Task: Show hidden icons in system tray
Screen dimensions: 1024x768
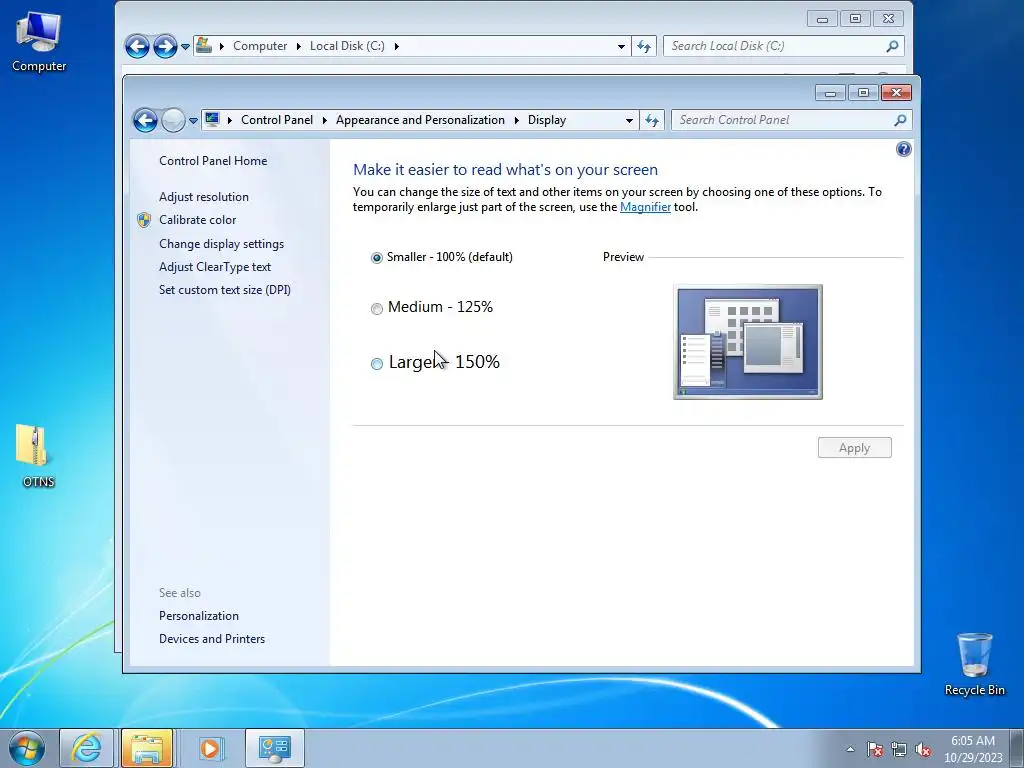Action: [850, 749]
